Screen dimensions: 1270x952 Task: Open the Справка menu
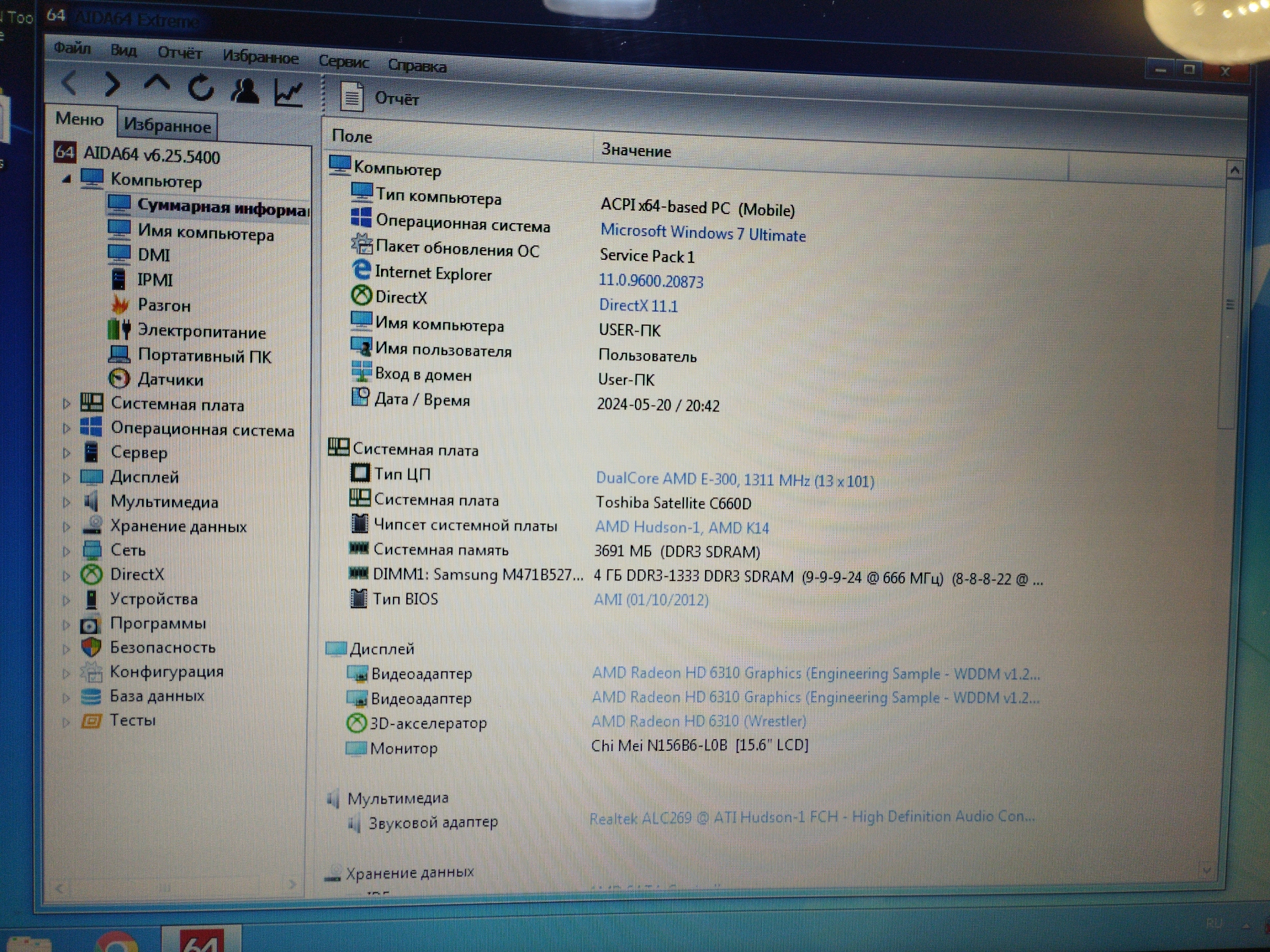click(417, 65)
